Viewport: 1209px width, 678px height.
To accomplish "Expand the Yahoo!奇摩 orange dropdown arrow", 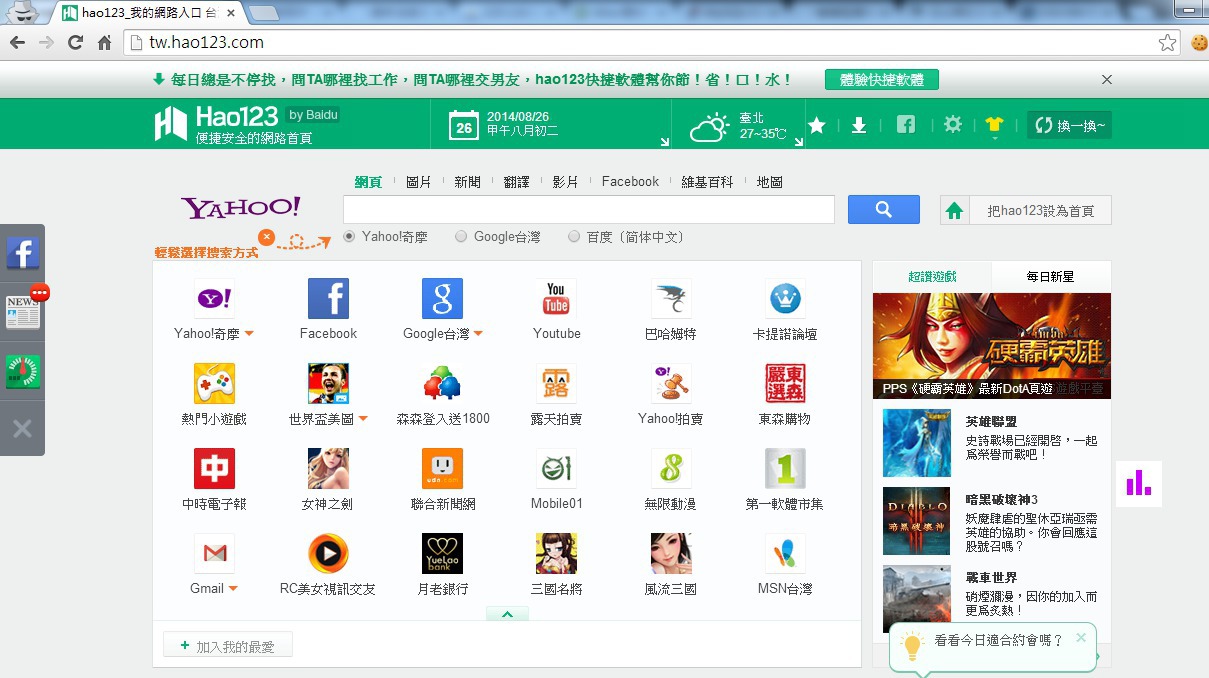I will [249, 334].
